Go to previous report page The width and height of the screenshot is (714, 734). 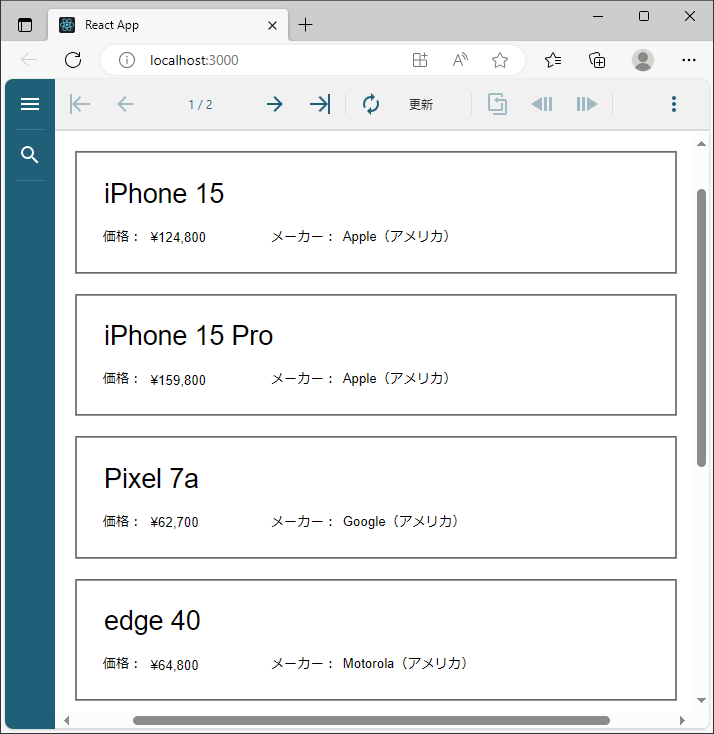(x=125, y=104)
